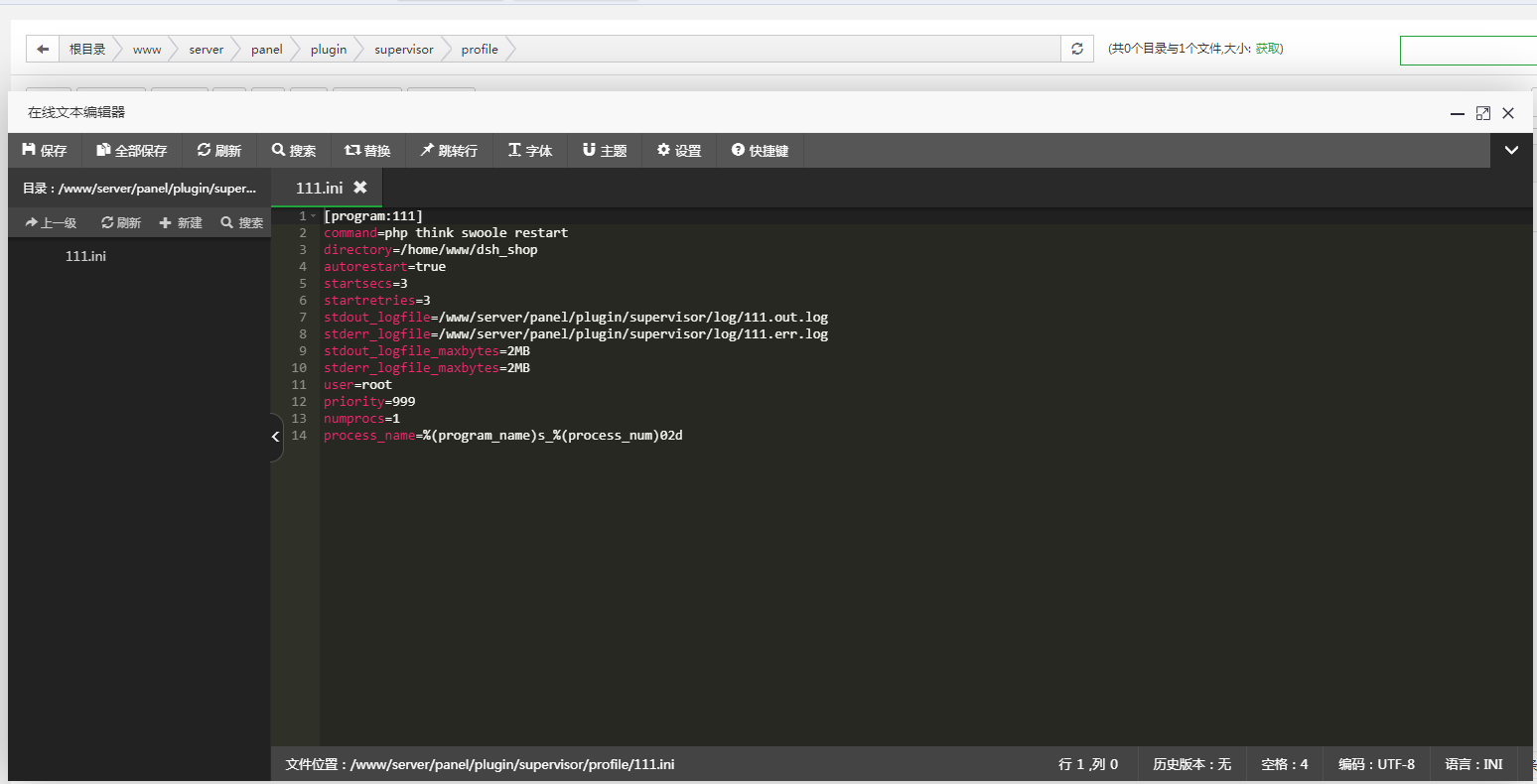Close the online text editor window
Screen dimensions: 1537x784
[1508, 113]
